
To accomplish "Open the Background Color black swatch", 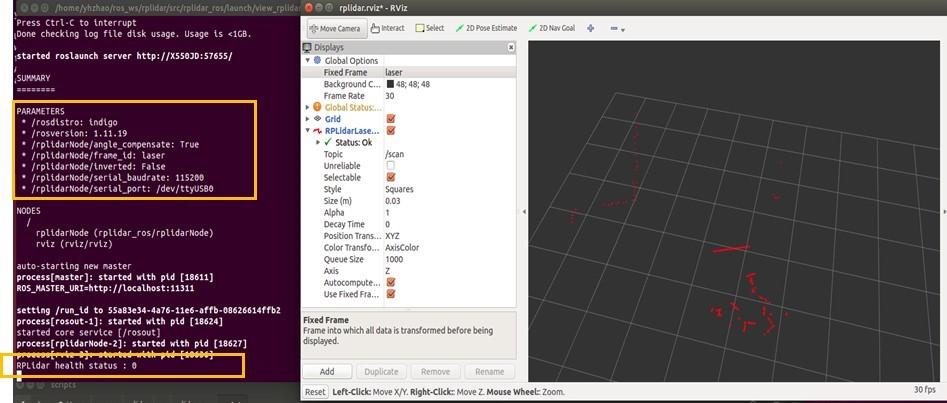I will [390, 84].
